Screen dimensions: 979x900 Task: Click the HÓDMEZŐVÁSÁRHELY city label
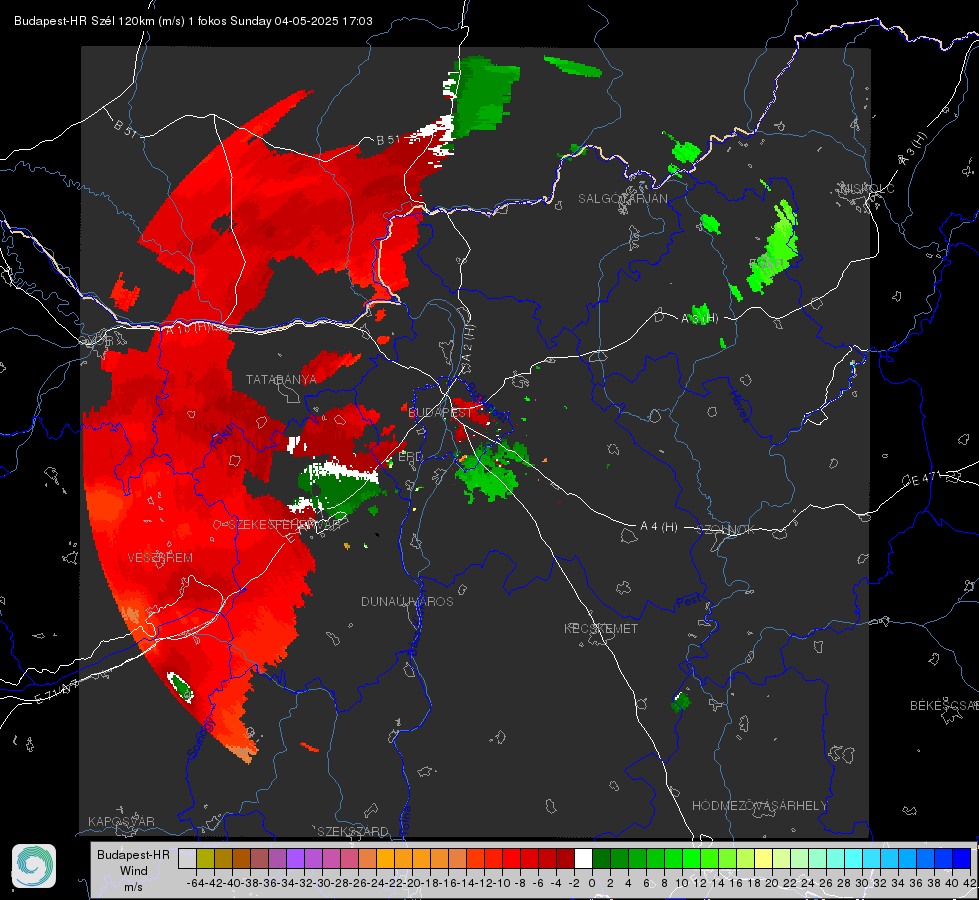(760, 806)
